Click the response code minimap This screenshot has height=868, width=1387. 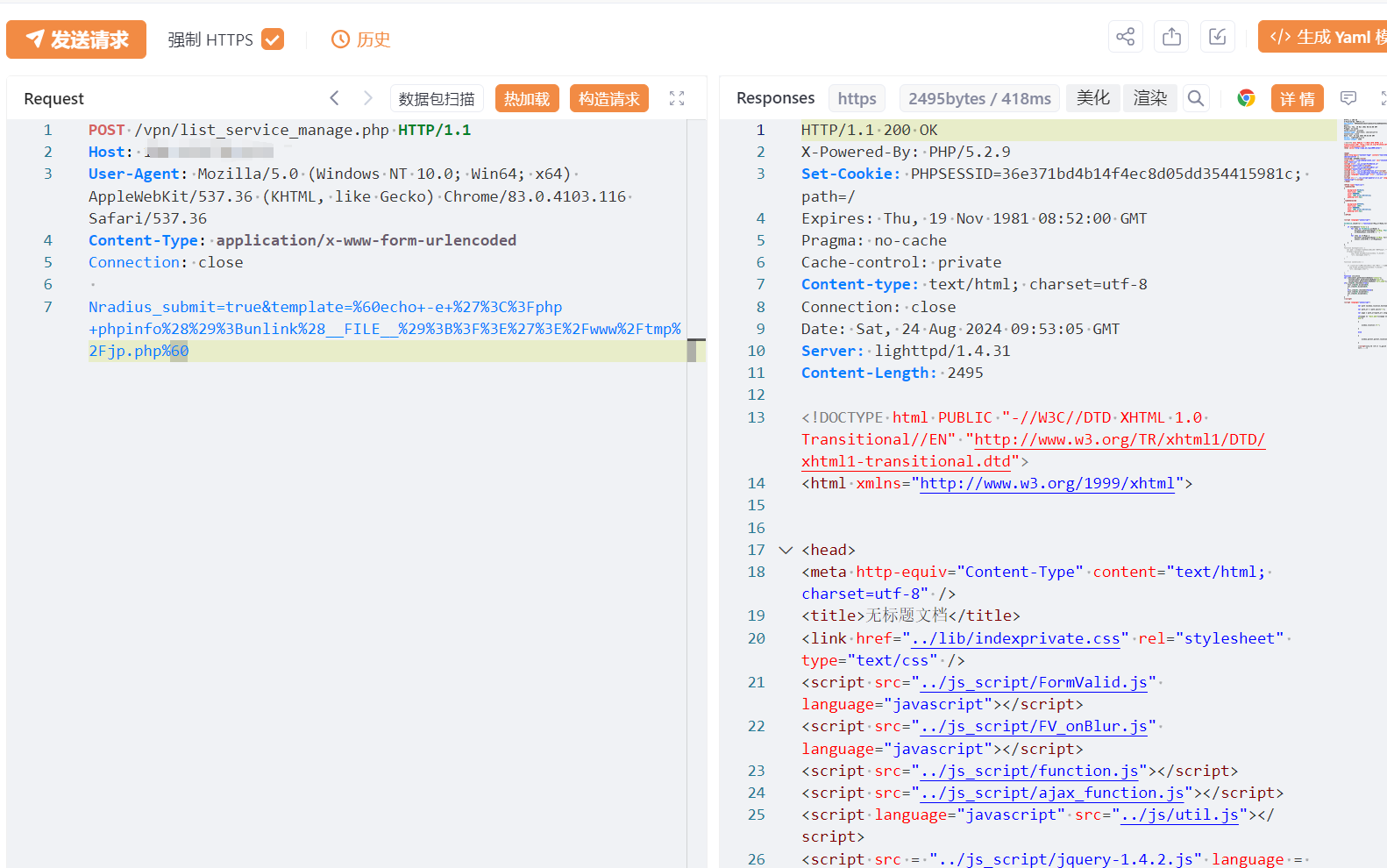[1363, 234]
